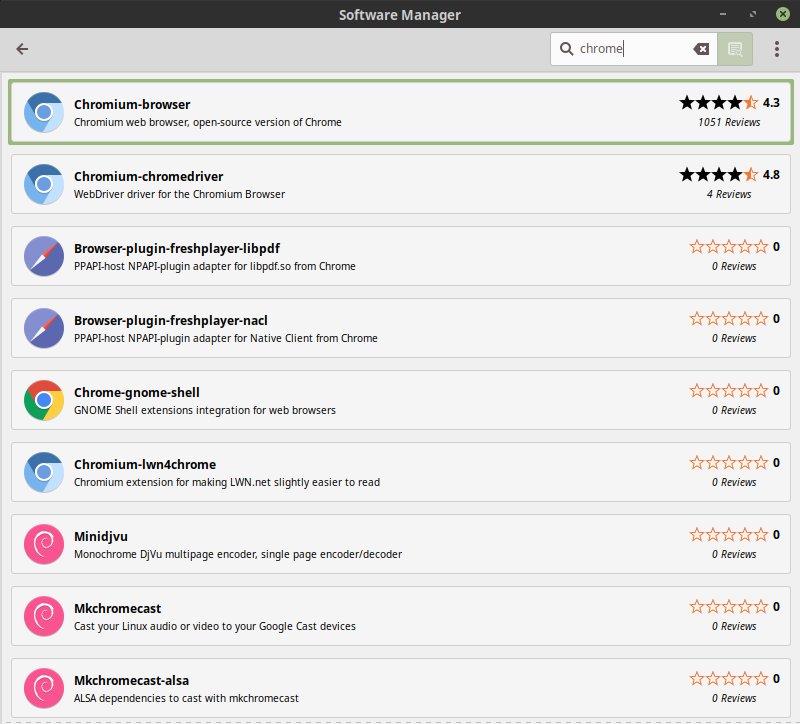Click the Mkchromecast-alsa app icon
The image size is (800, 724).
43,688
